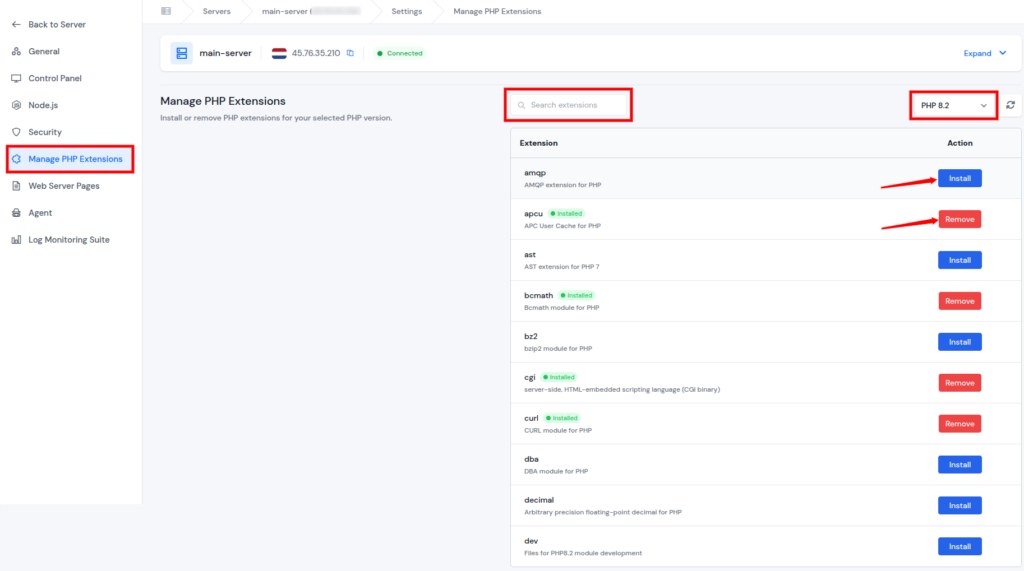Click the Agent sidebar icon
The width and height of the screenshot is (1024, 571).
16,212
